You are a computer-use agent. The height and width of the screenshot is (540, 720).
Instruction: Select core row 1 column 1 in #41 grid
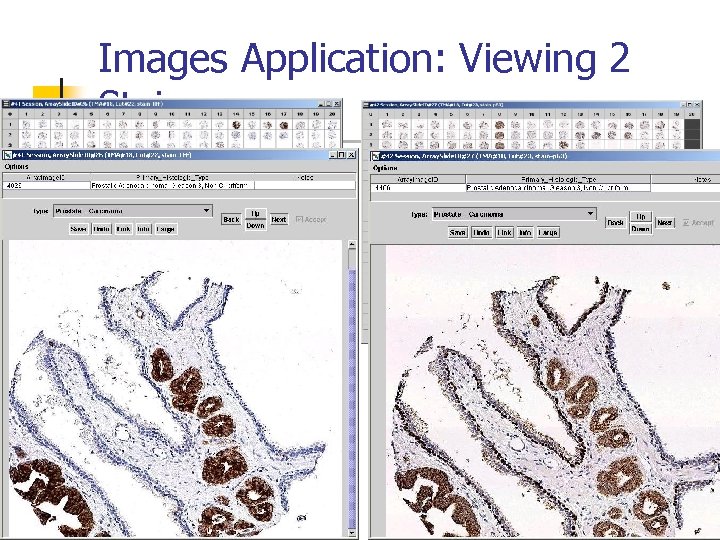point(26,124)
